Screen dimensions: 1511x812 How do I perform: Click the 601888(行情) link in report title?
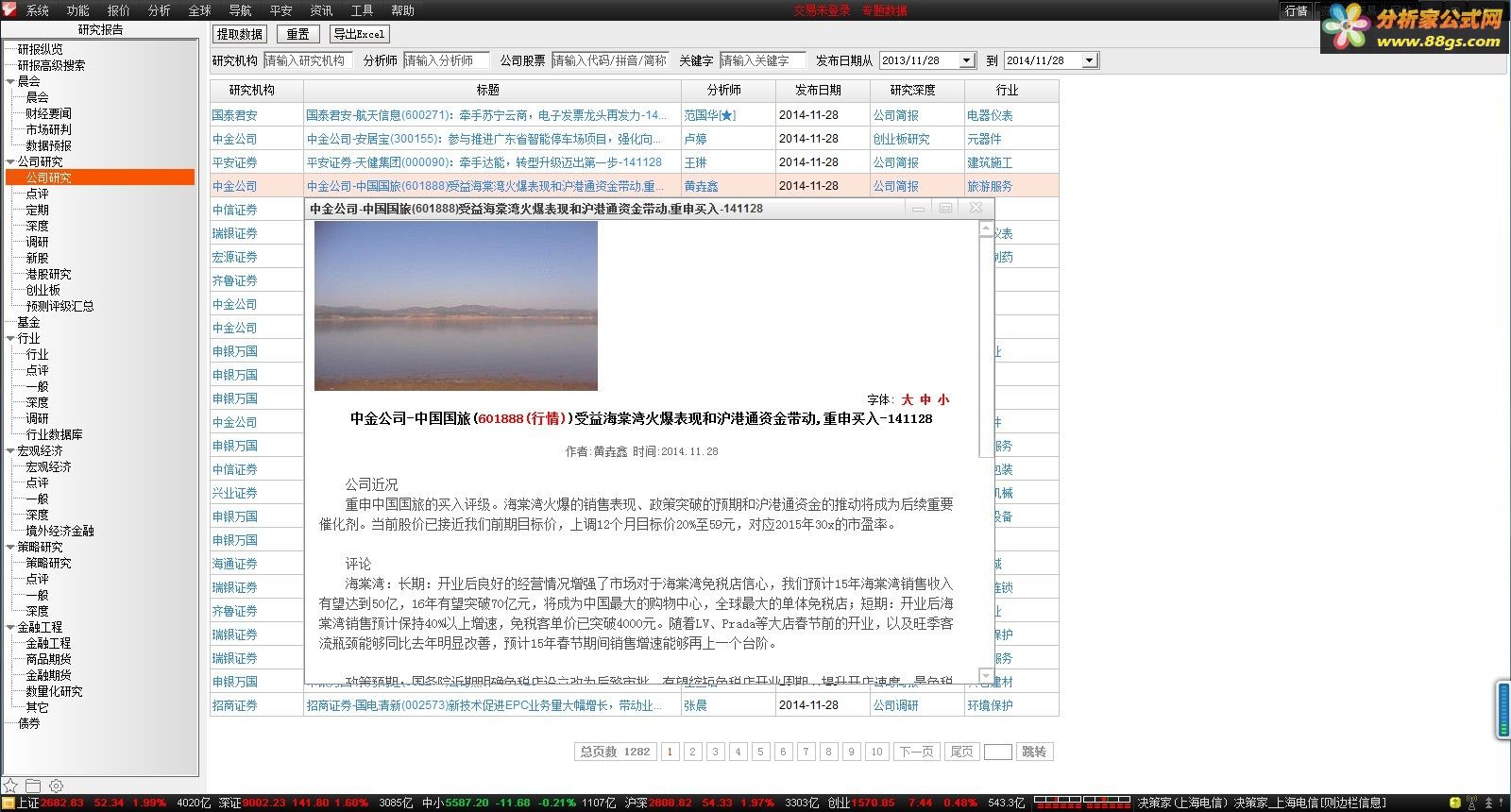click(x=522, y=418)
